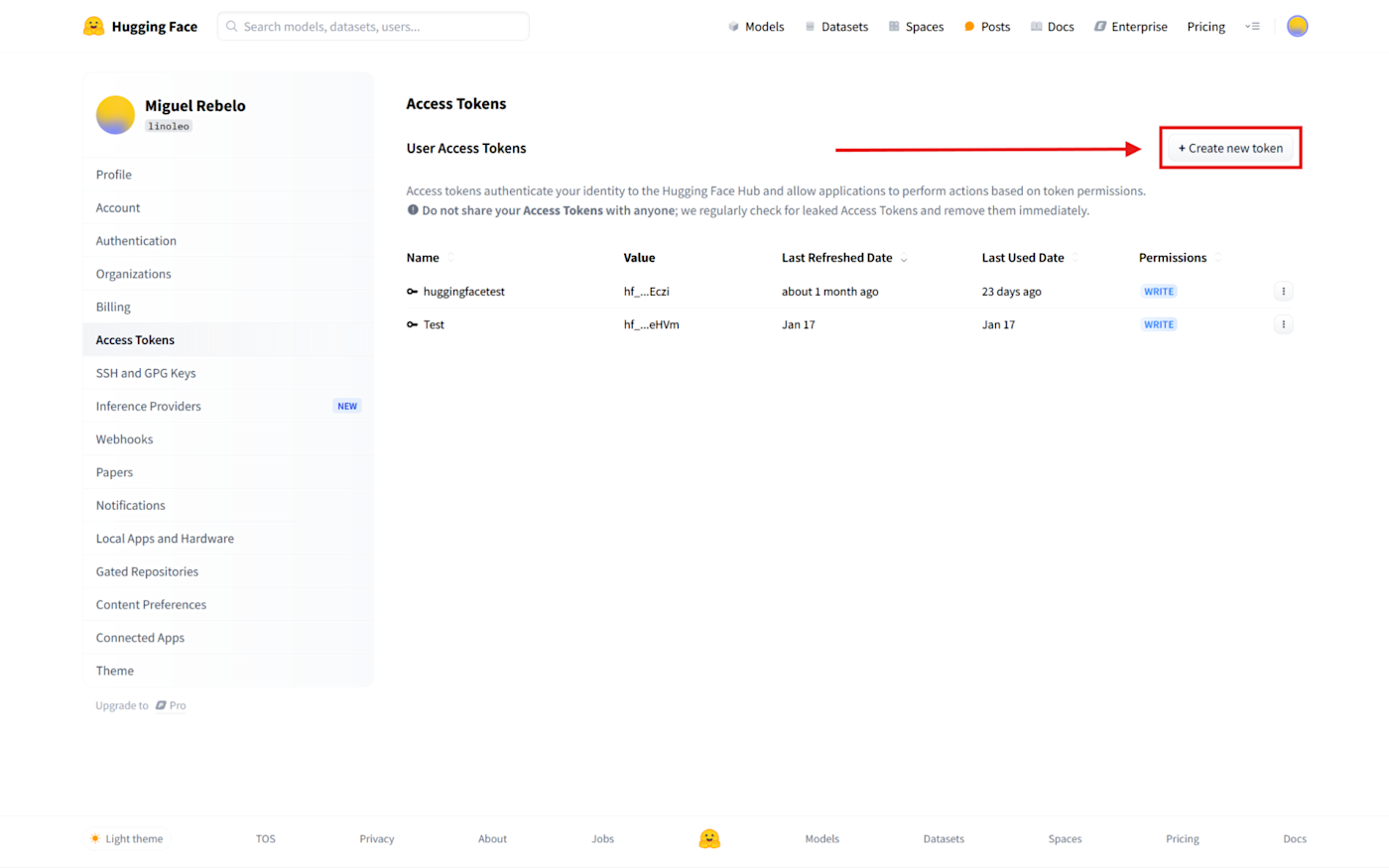Open Profile settings in sidebar
This screenshot has height=868, width=1389.
[228, 175]
